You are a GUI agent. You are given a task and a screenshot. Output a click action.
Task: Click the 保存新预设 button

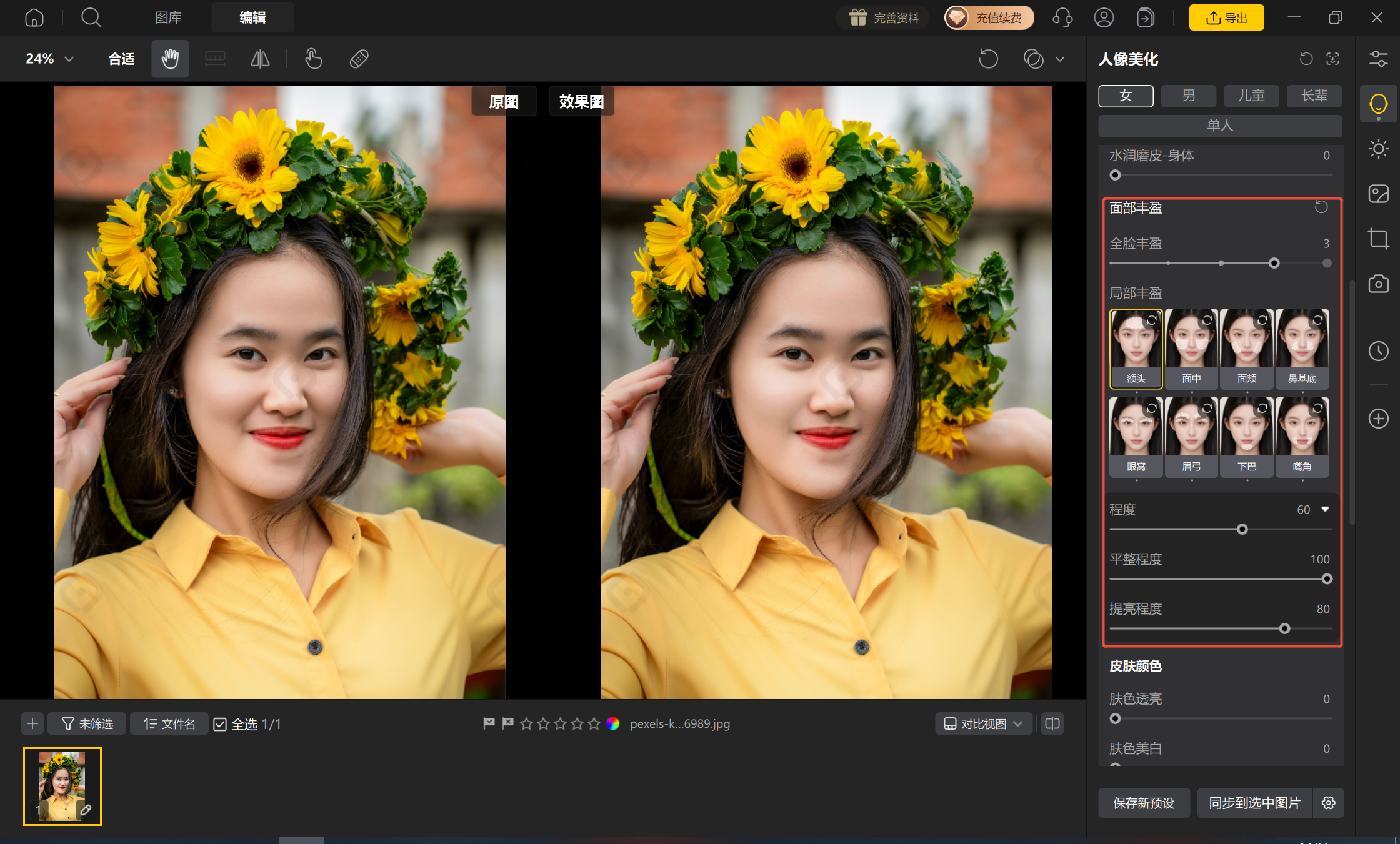pos(1144,803)
